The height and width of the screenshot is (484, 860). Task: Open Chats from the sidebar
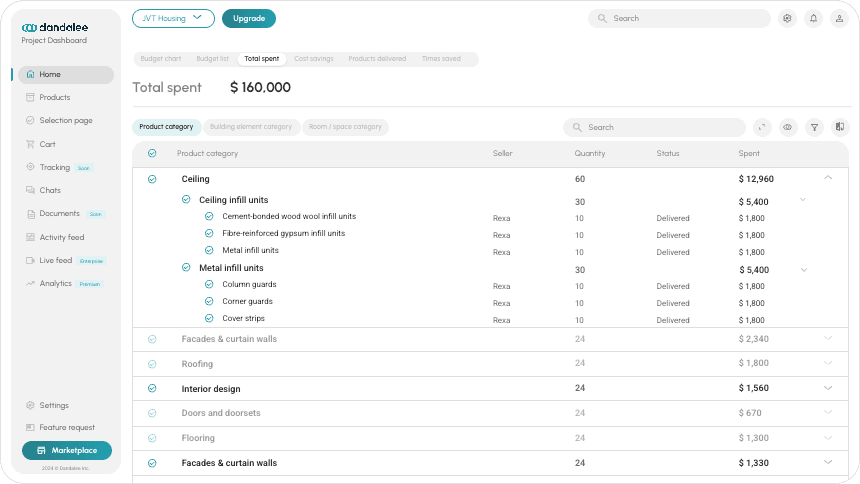50,190
